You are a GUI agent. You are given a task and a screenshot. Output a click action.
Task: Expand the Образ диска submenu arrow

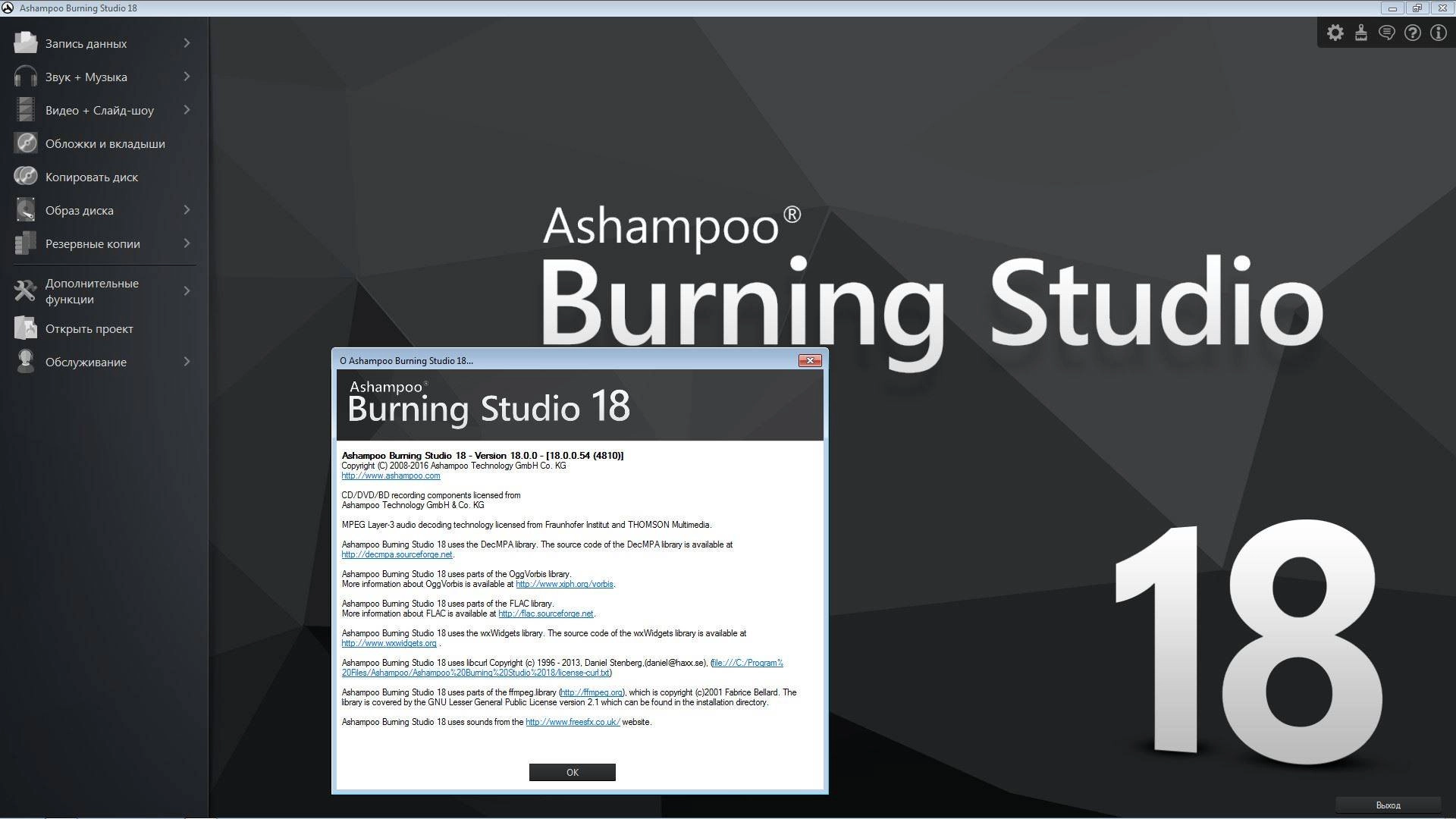click(187, 209)
